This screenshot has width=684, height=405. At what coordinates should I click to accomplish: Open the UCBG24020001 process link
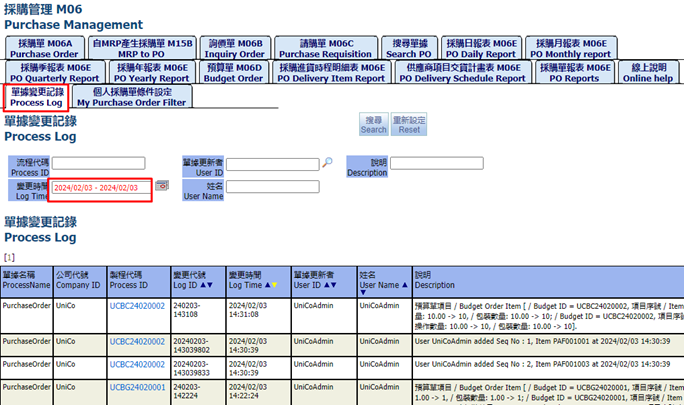point(137,387)
